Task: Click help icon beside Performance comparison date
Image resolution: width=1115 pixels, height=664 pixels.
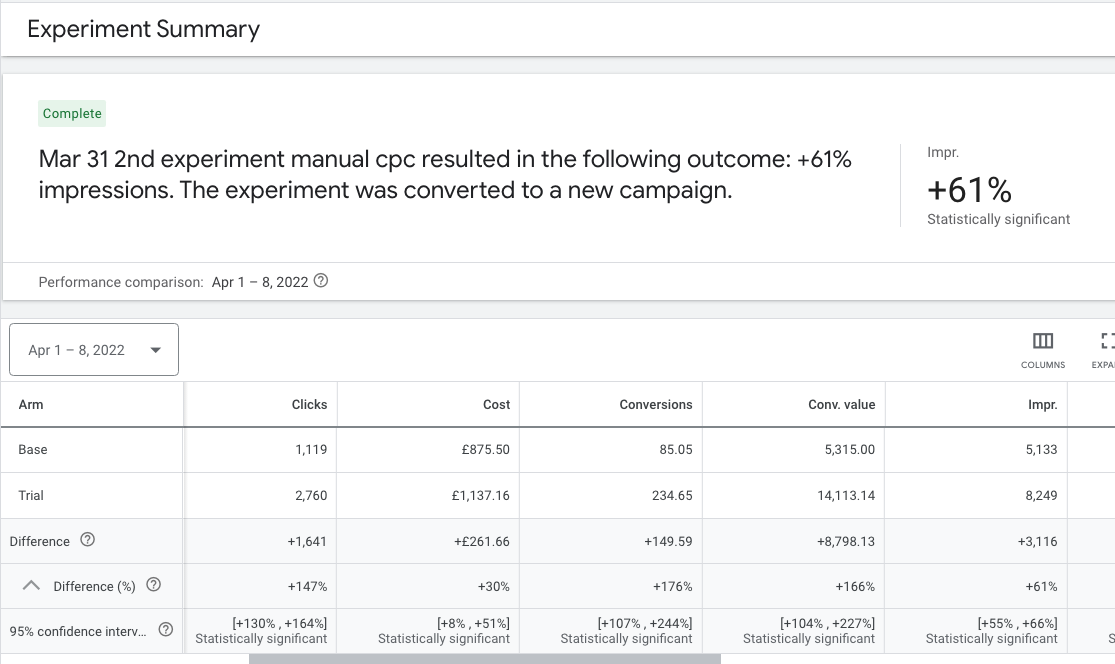Action: (321, 281)
